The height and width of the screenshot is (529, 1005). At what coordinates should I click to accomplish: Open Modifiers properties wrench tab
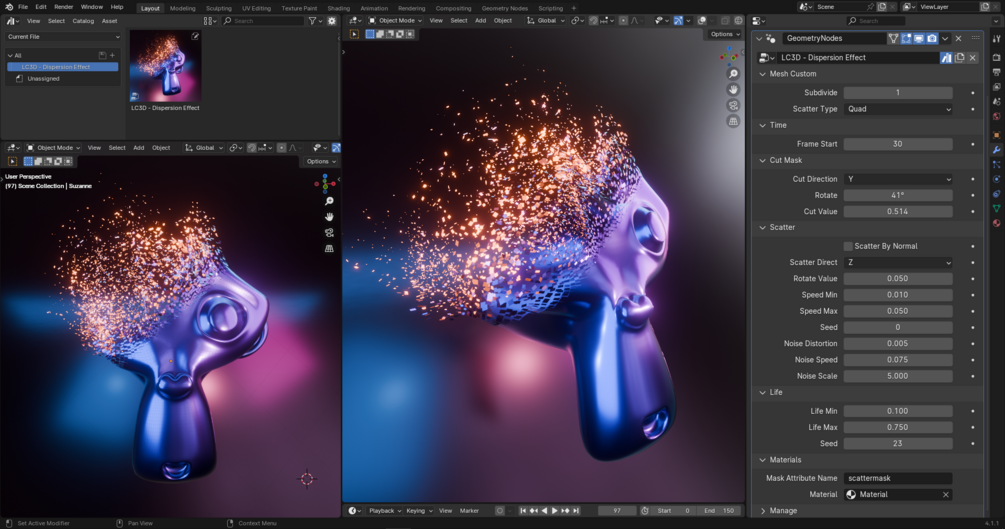click(x=997, y=150)
